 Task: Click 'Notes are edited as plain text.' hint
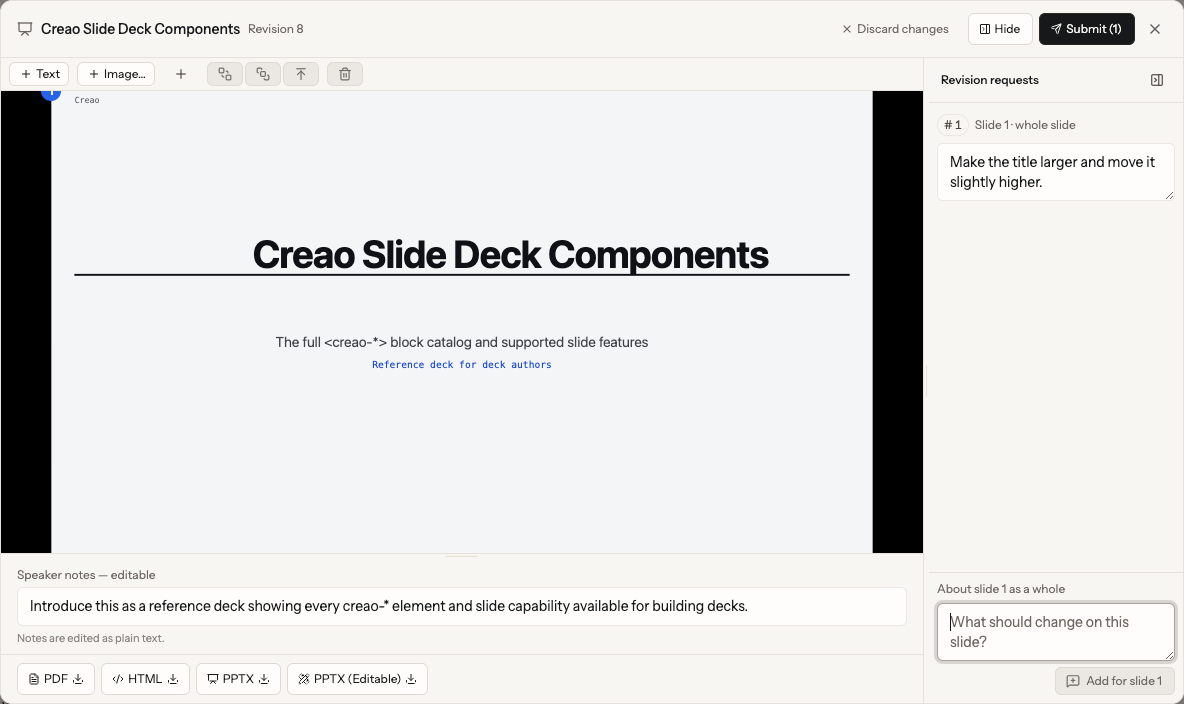tap(91, 638)
